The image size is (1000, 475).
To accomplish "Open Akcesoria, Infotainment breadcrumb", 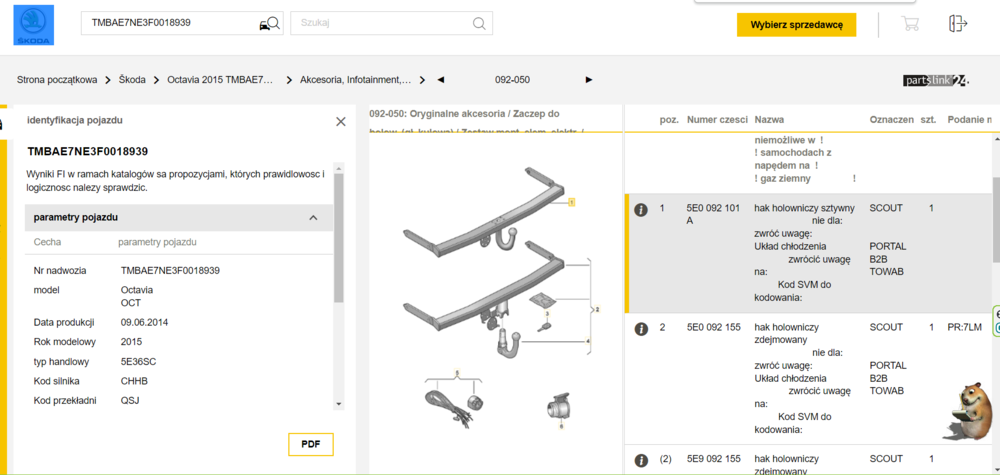I will [x=355, y=80].
